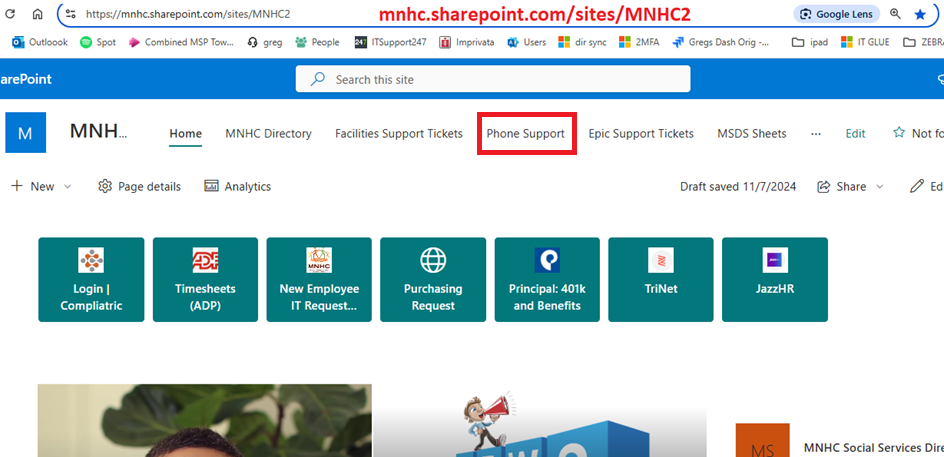Open Analytics from the command bar
944x457 pixels.
click(x=238, y=186)
